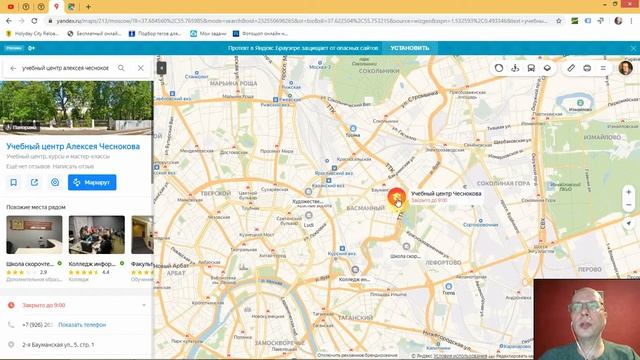Open the Chrome profile avatar
This screenshot has height=360, width=640.
[618, 21]
